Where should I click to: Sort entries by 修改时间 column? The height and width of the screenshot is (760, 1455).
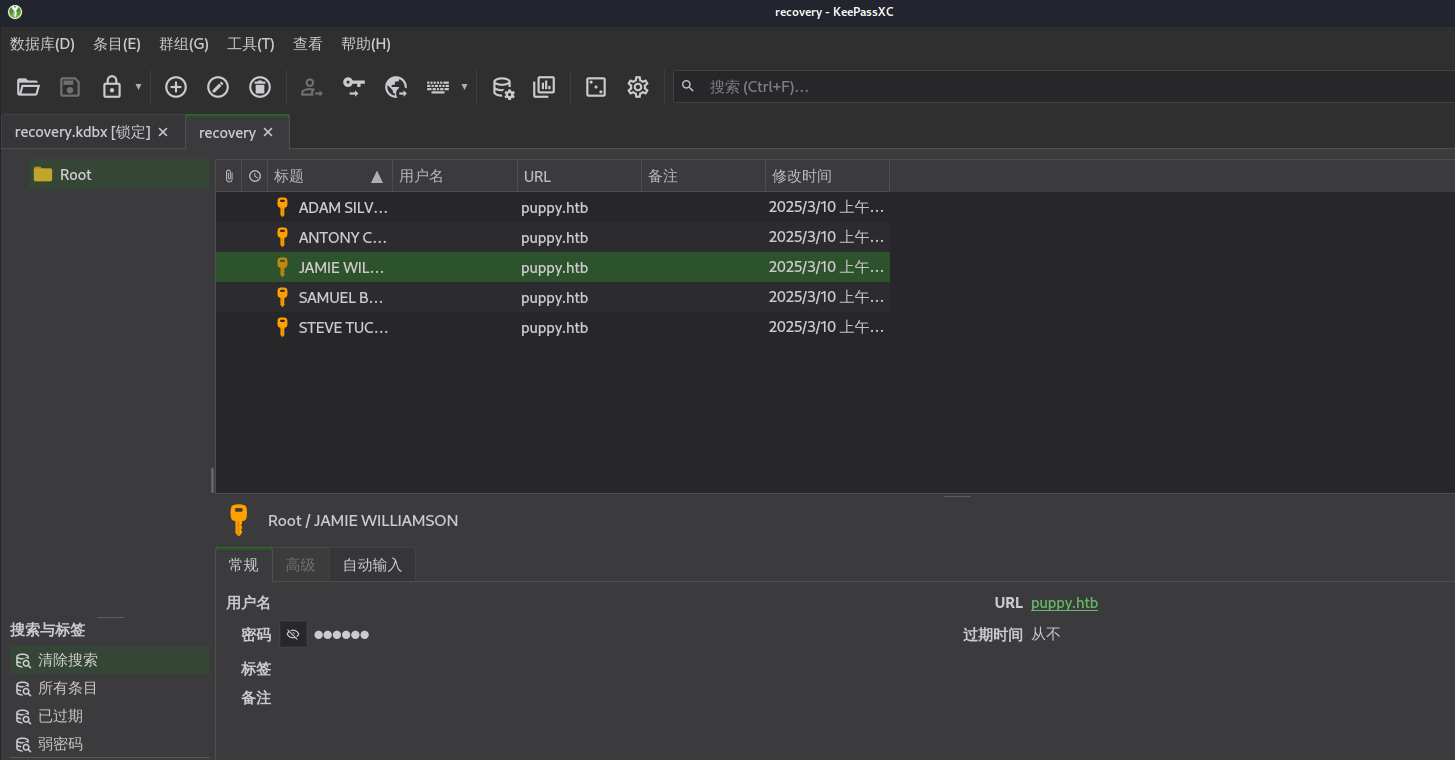[x=827, y=176]
